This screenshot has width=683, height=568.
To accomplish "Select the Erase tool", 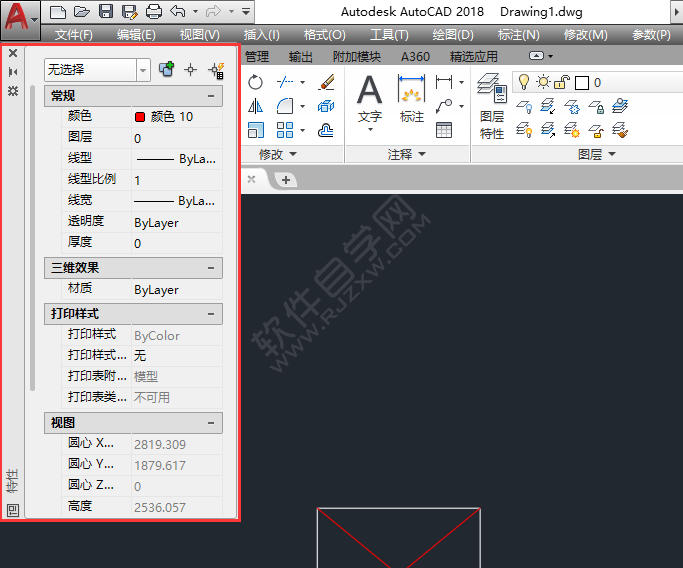I will 326,82.
